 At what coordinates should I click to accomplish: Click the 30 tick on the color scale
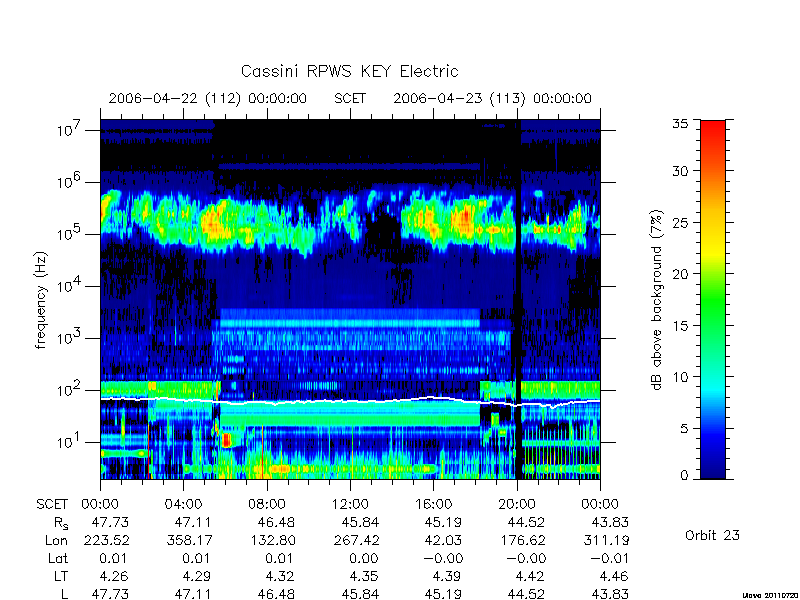click(680, 171)
